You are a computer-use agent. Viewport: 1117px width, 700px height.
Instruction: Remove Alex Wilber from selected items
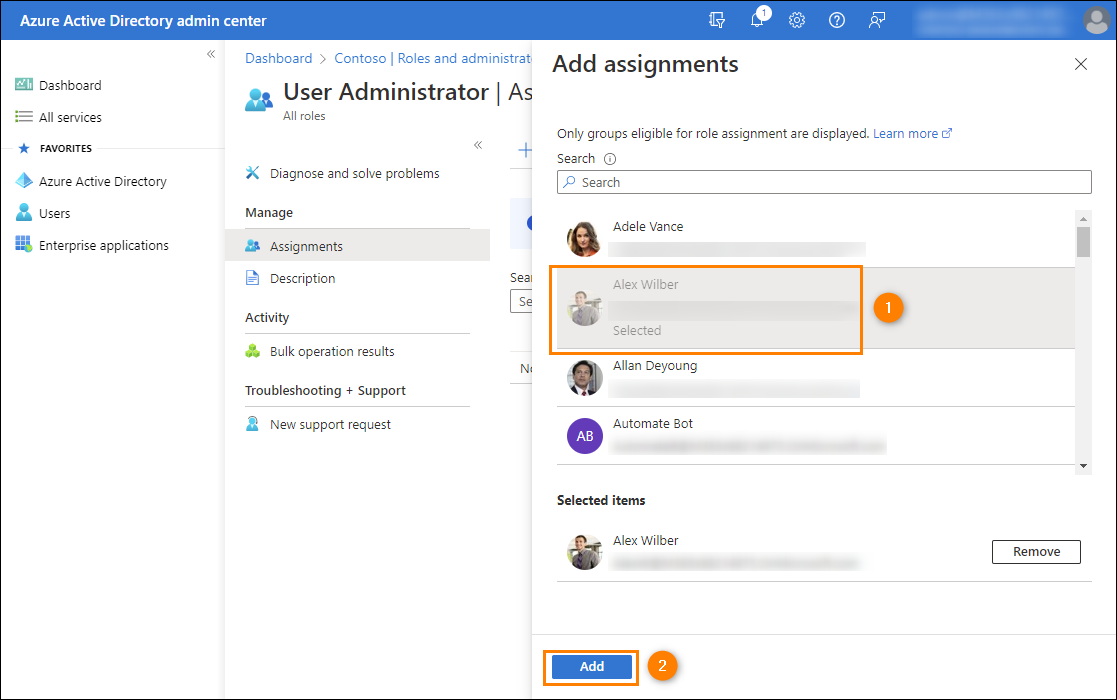click(x=1036, y=552)
